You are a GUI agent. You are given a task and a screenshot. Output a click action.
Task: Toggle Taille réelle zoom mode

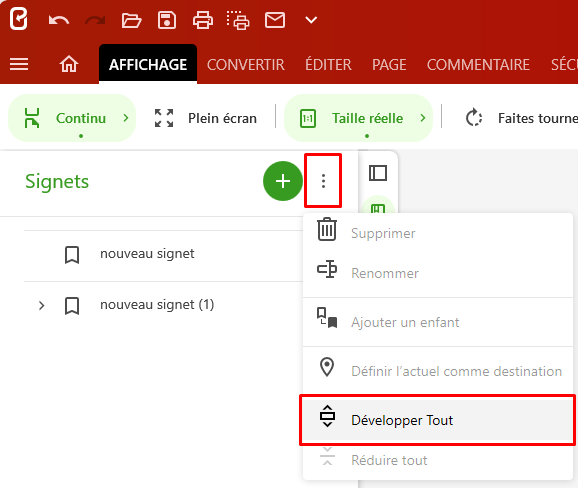pyautogui.click(x=358, y=118)
